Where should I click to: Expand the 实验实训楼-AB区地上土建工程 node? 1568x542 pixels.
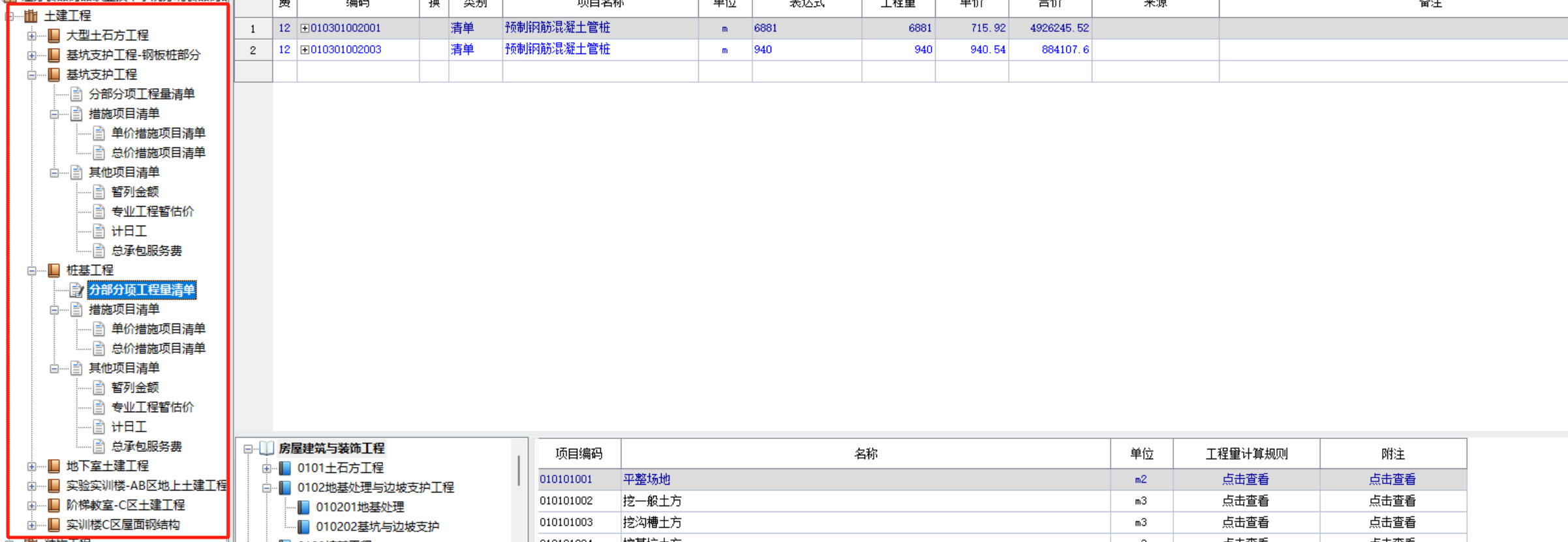31,485
